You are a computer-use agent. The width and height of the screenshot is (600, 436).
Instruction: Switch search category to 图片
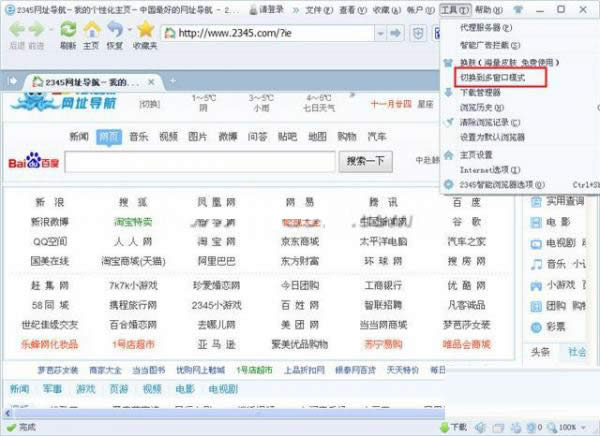coord(198,137)
